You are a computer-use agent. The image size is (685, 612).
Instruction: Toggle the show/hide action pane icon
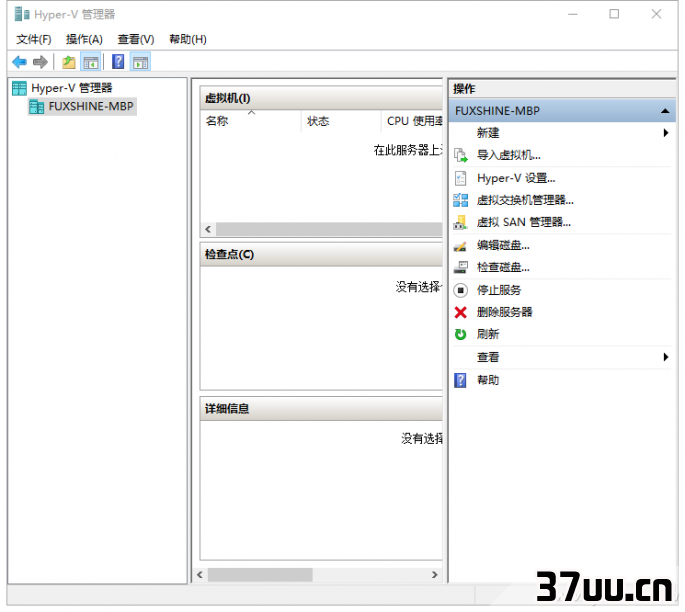click(140, 62)
